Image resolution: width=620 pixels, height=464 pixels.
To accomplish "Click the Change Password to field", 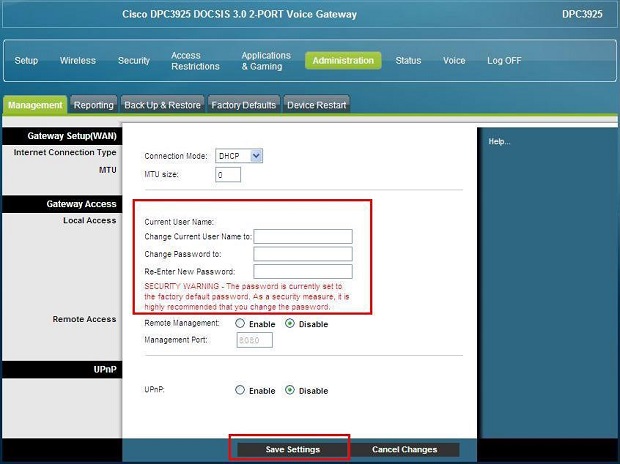I will click(303, 254).
